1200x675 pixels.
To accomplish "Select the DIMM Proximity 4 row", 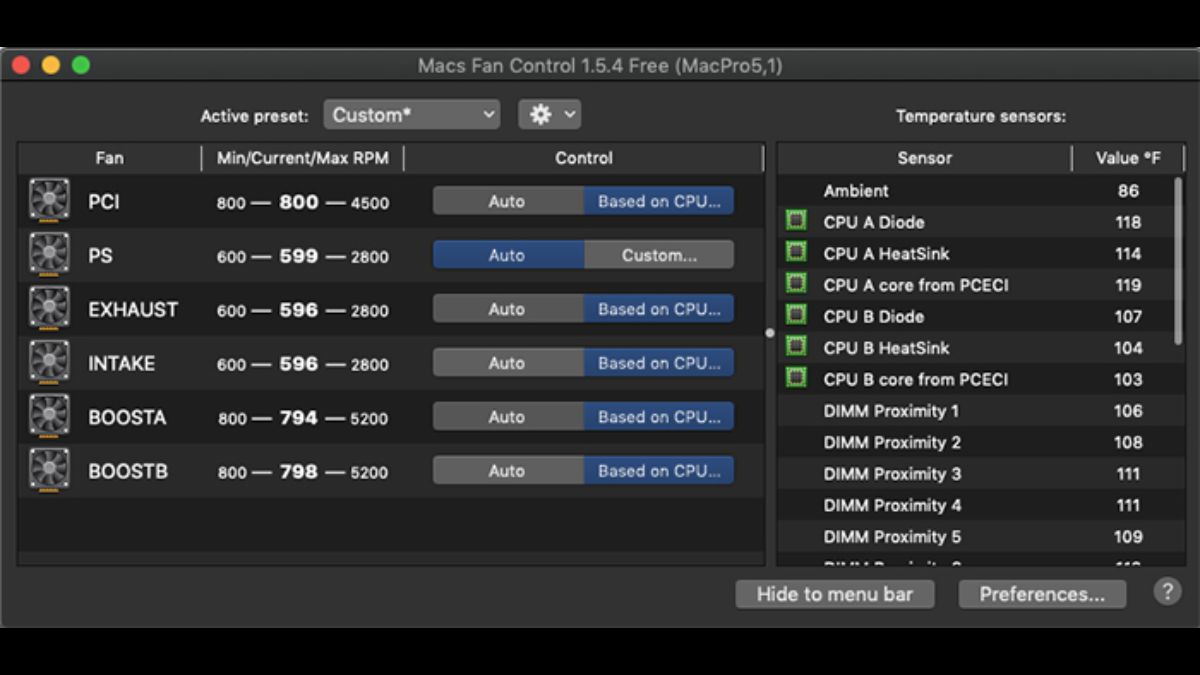I will click(975, 505).
